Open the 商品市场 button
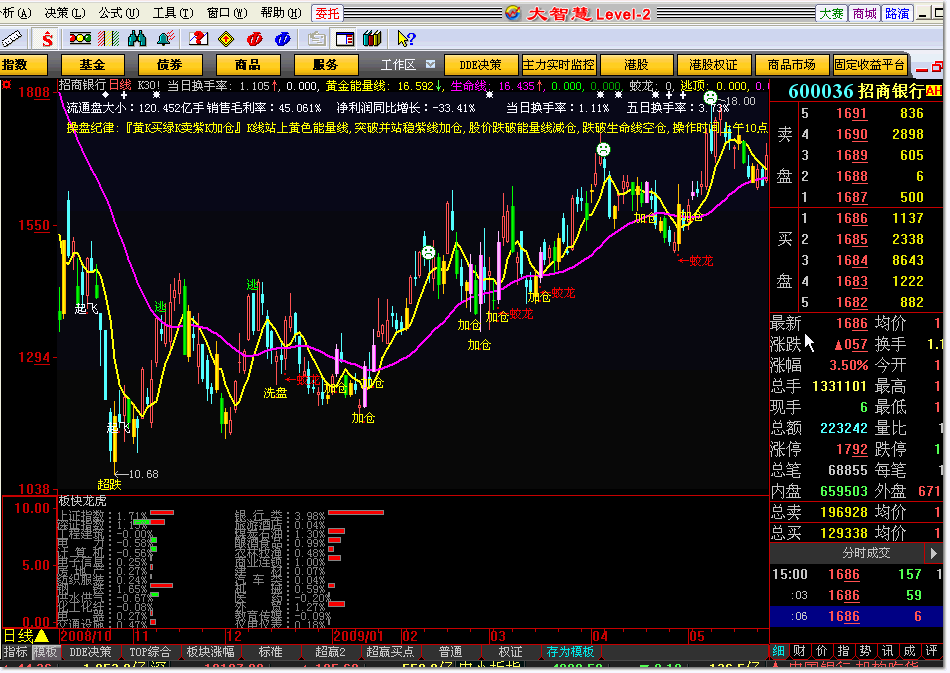 pos(791,65)
